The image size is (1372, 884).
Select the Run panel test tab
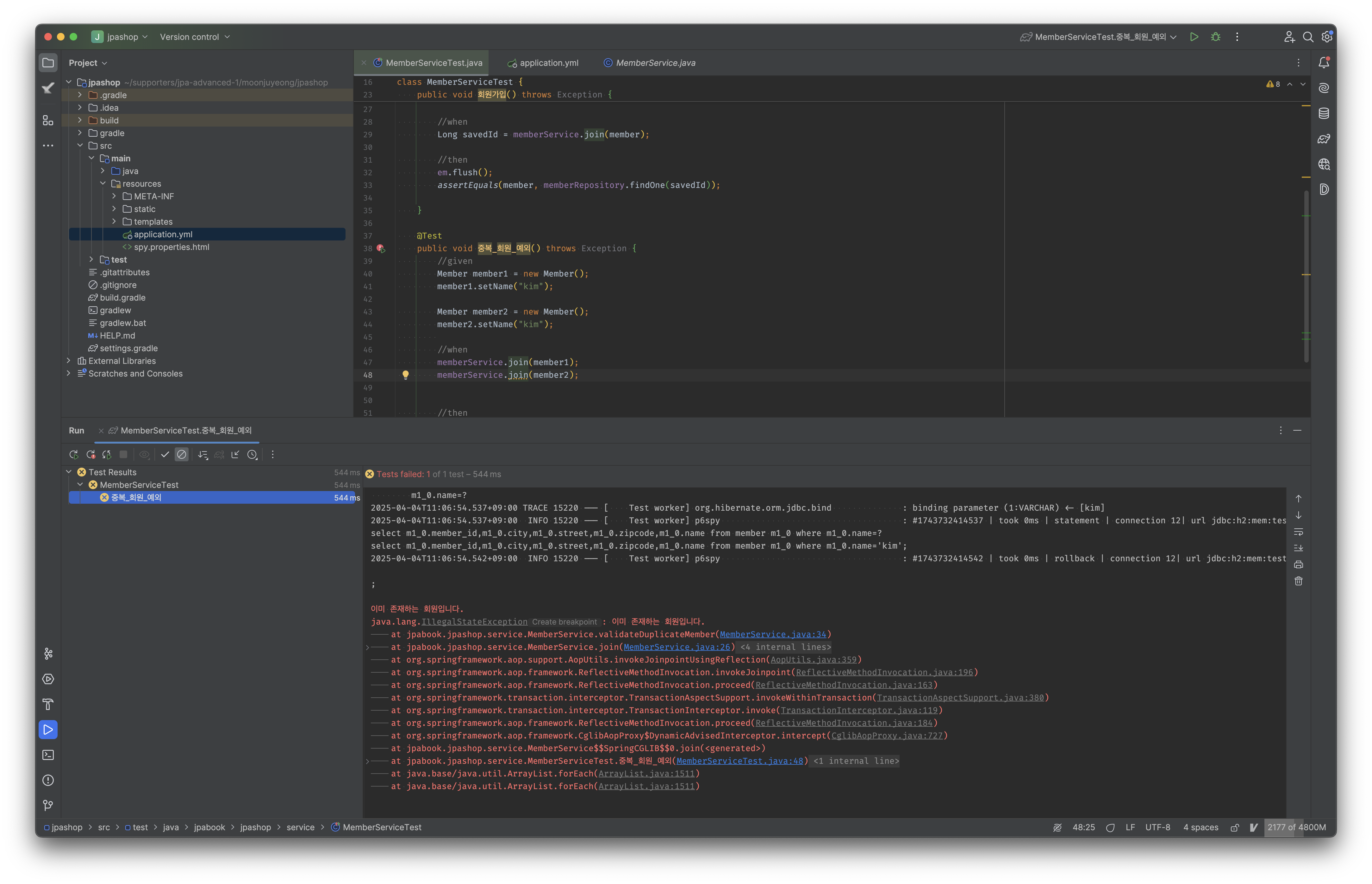click(x=180, y=431)
